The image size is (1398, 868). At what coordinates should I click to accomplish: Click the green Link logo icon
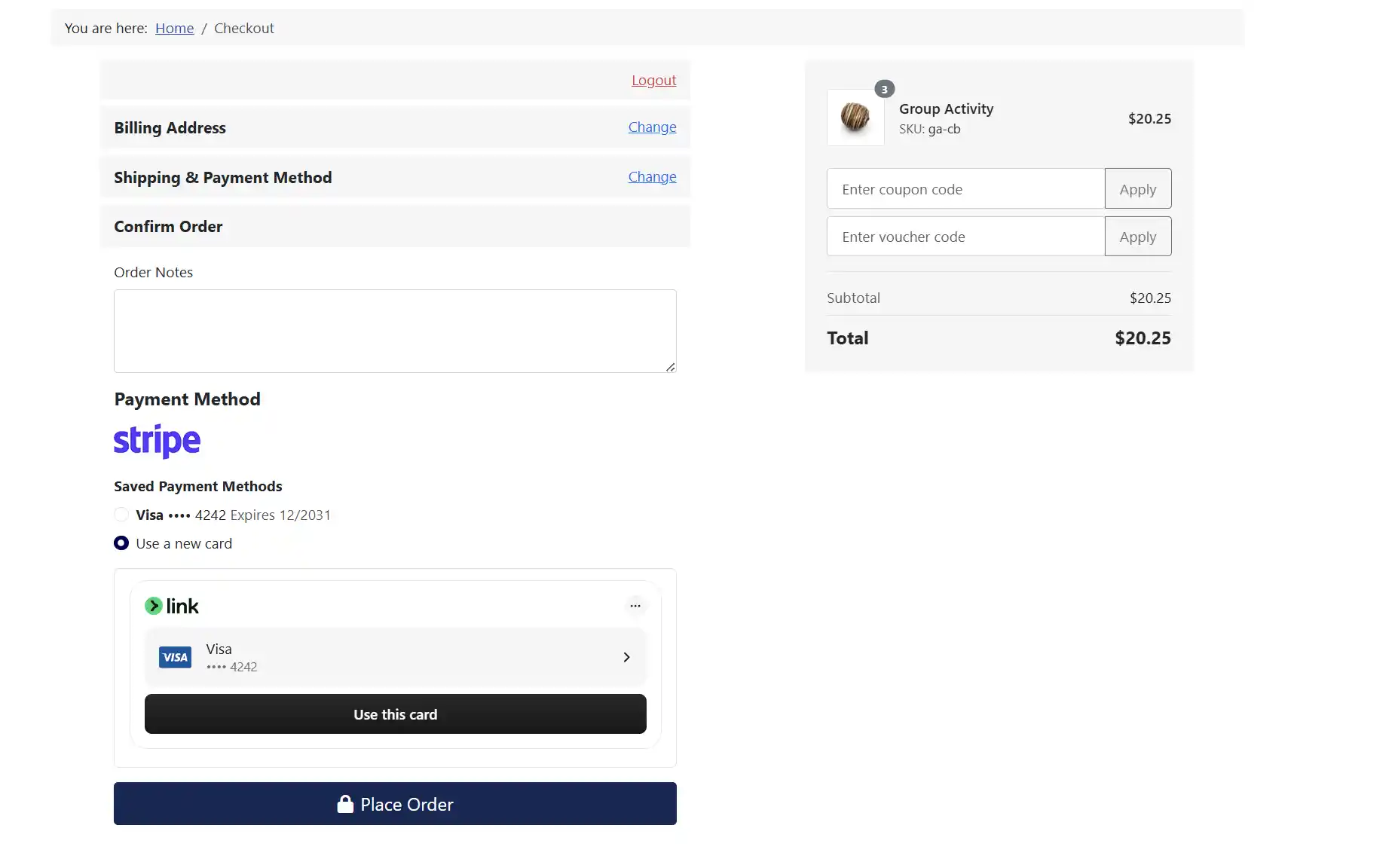pyautogui.click(x=154, y=606)
